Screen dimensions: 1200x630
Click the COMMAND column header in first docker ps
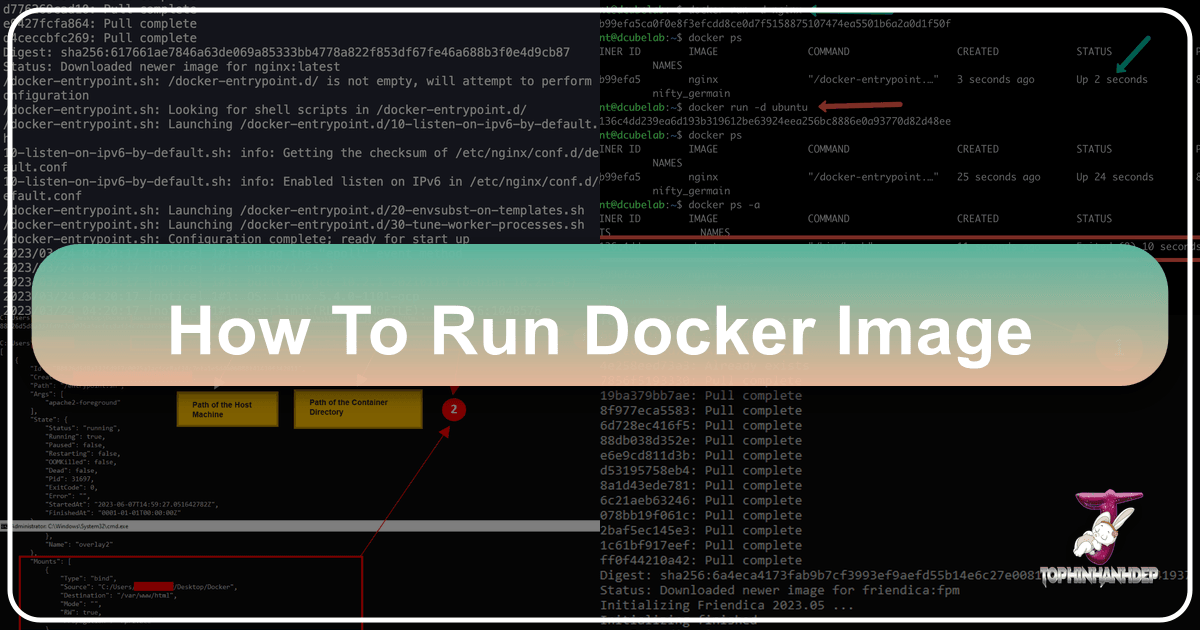(828, 51)
